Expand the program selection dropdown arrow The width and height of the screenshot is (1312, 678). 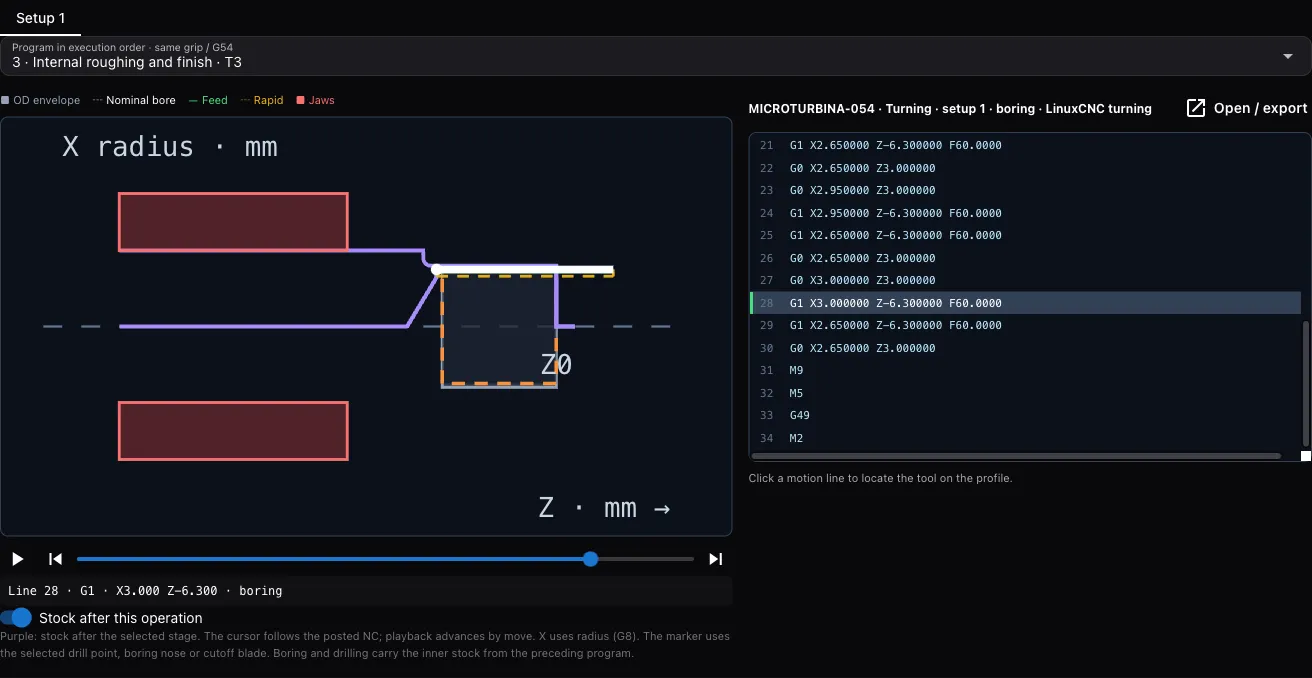point(1288,56)
